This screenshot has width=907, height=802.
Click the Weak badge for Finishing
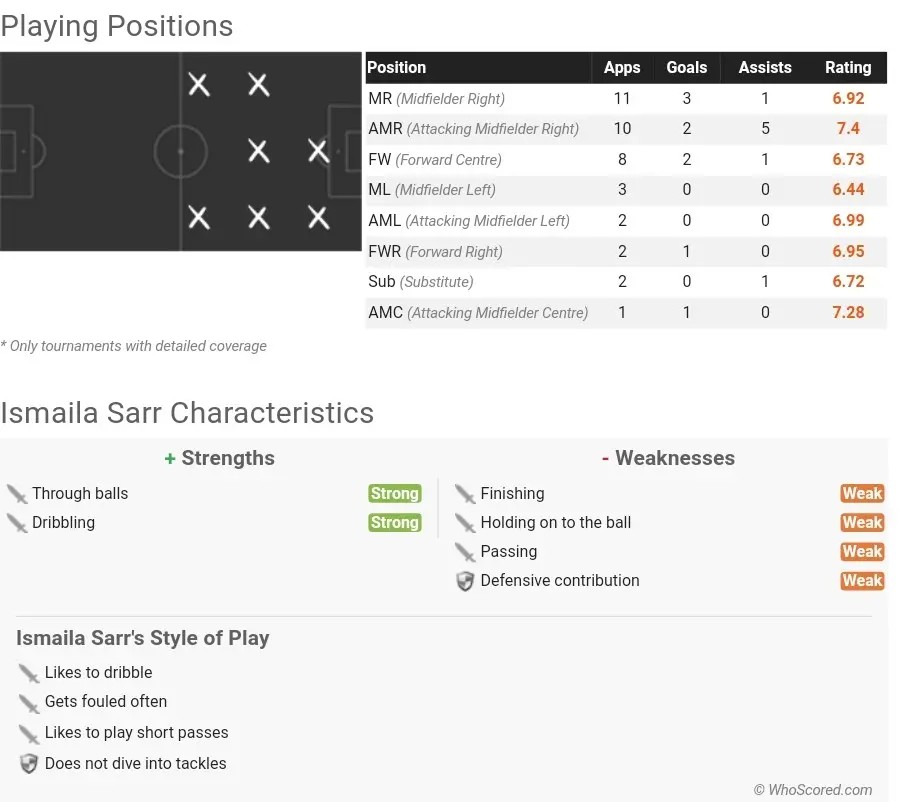(862, 494)
